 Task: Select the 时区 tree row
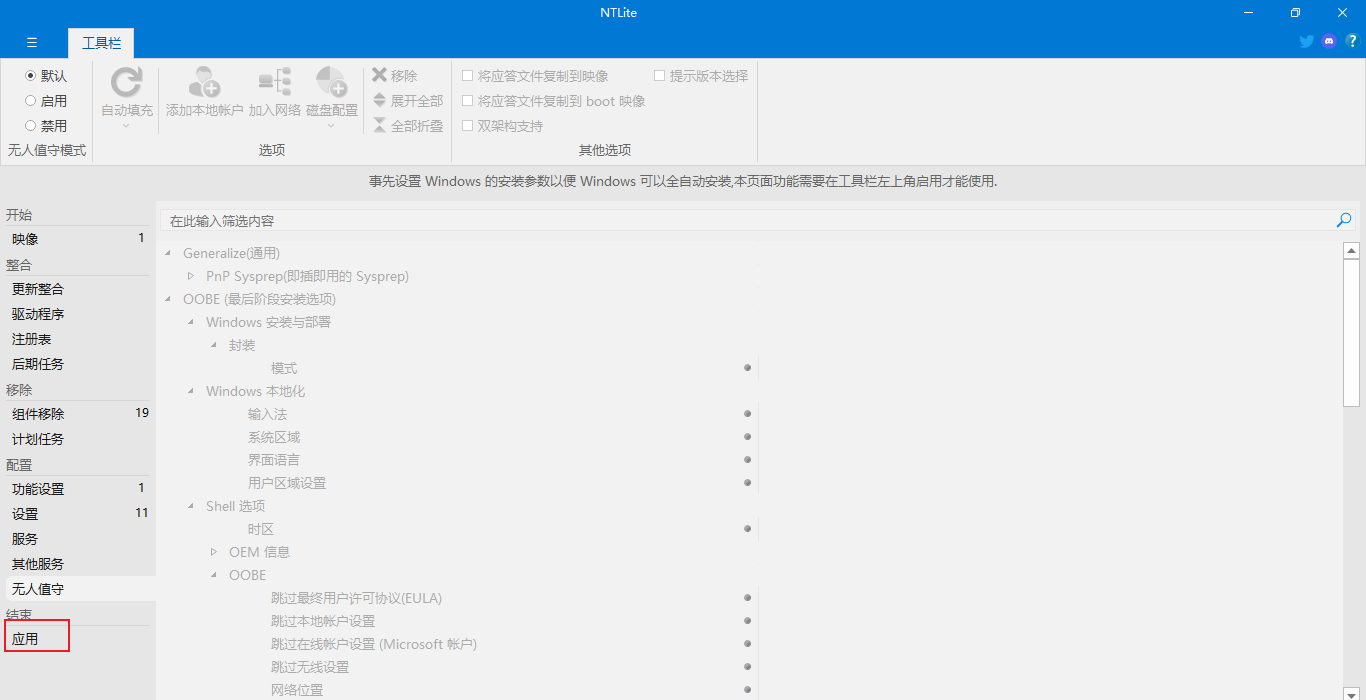(x=260, y=529)
